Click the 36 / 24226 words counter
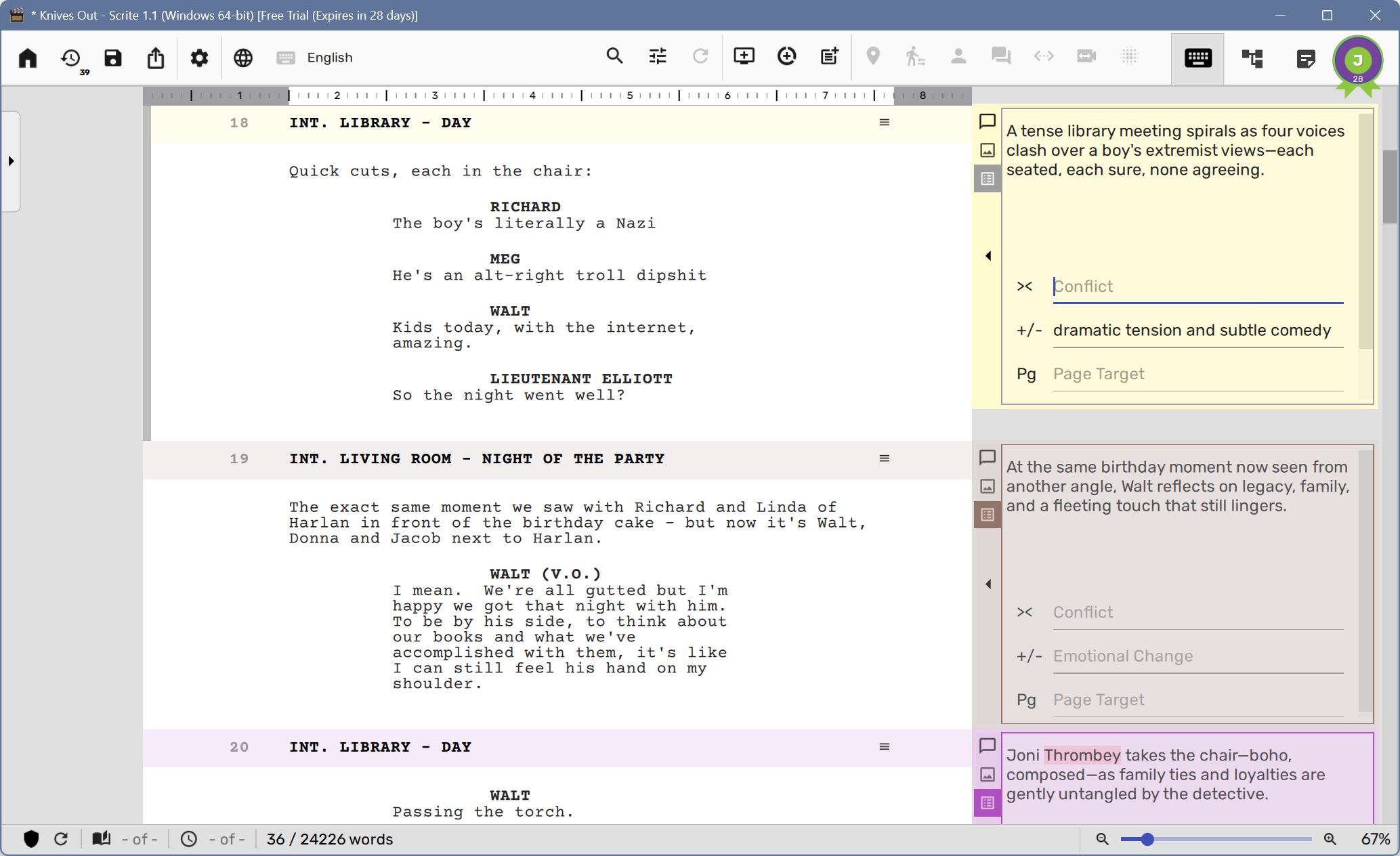 coord(330,839)
